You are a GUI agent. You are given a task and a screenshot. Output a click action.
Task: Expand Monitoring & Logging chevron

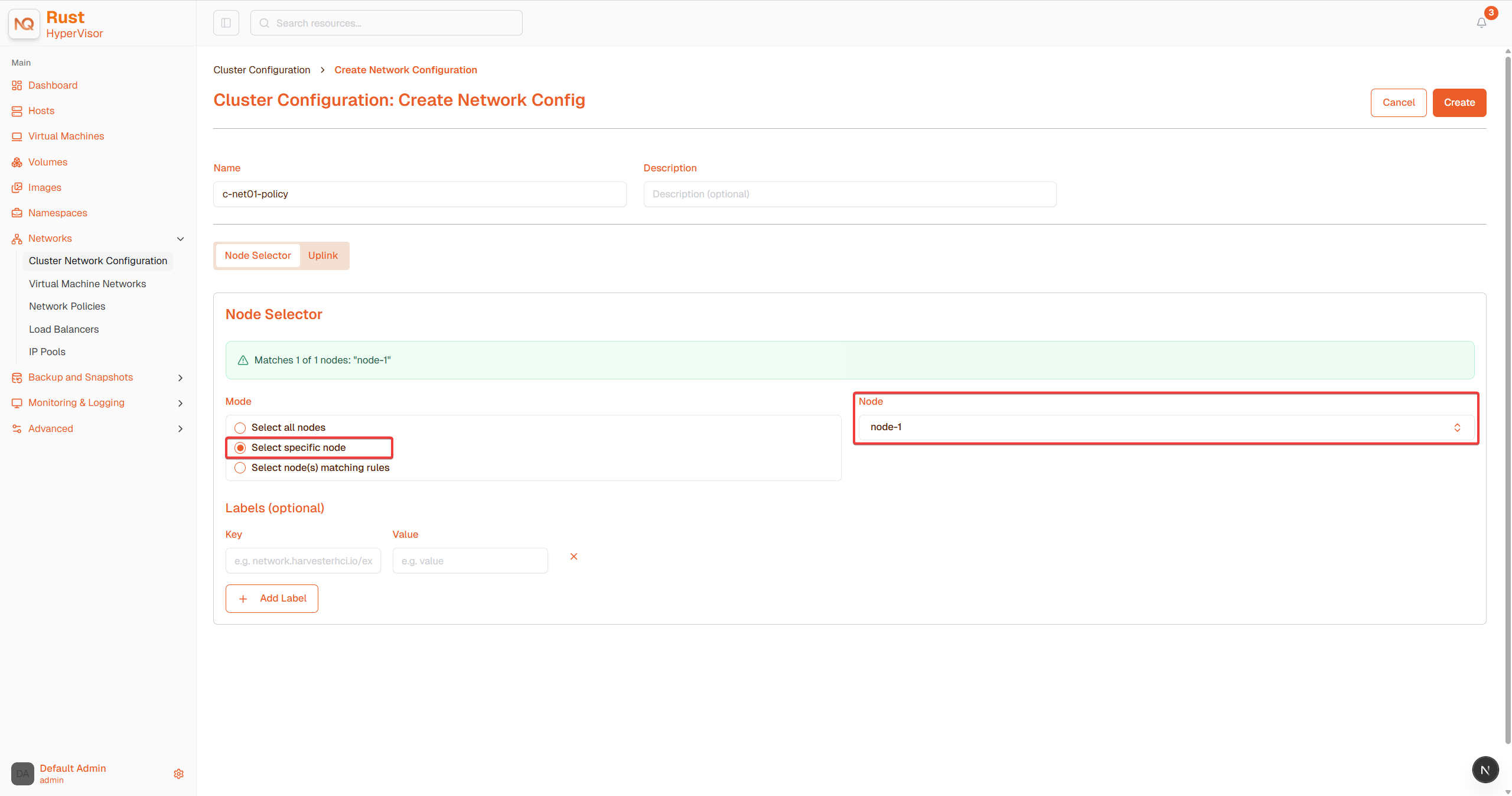pos(181,403)
